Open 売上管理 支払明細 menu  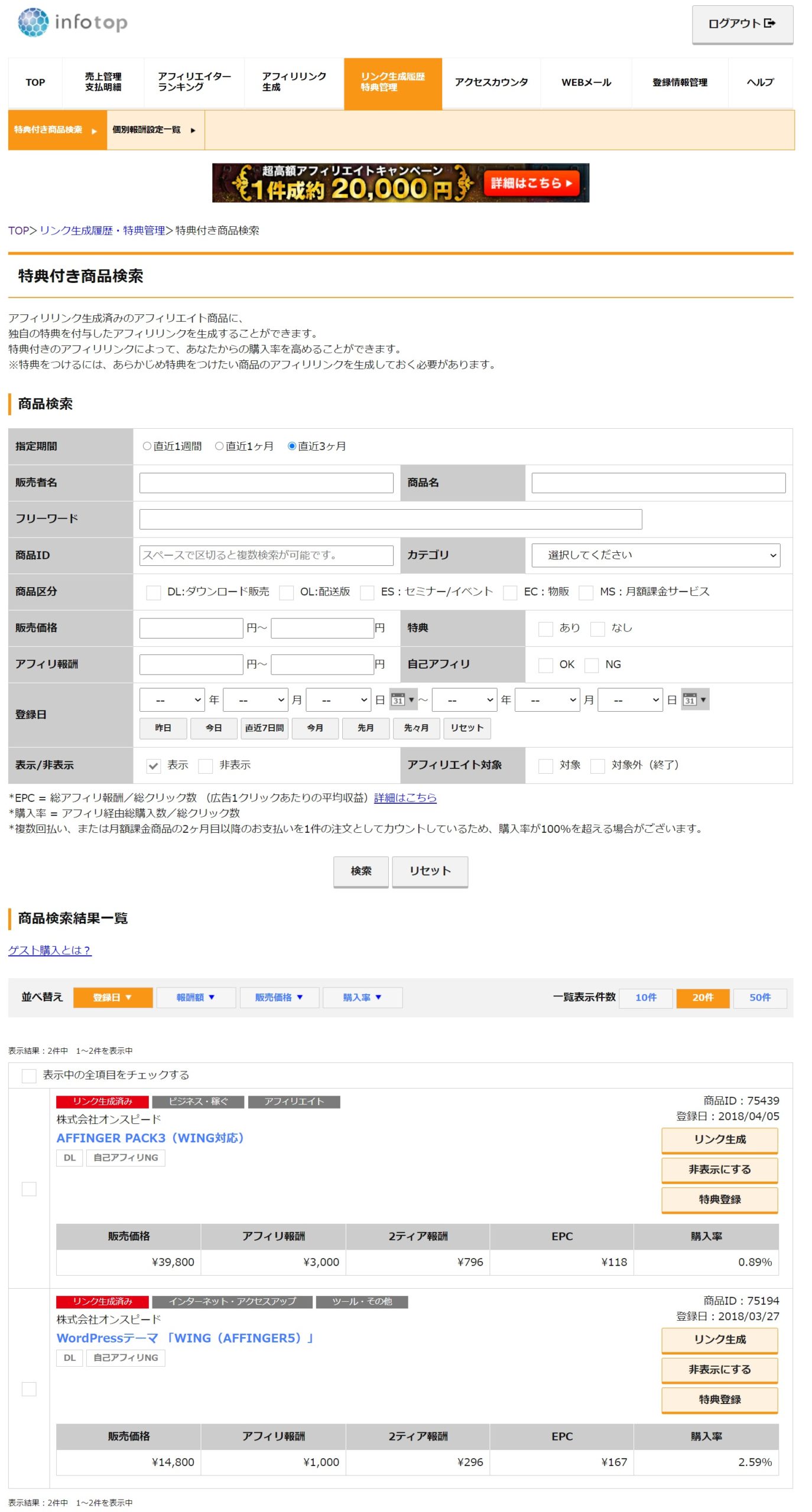[x=103, y=83]
